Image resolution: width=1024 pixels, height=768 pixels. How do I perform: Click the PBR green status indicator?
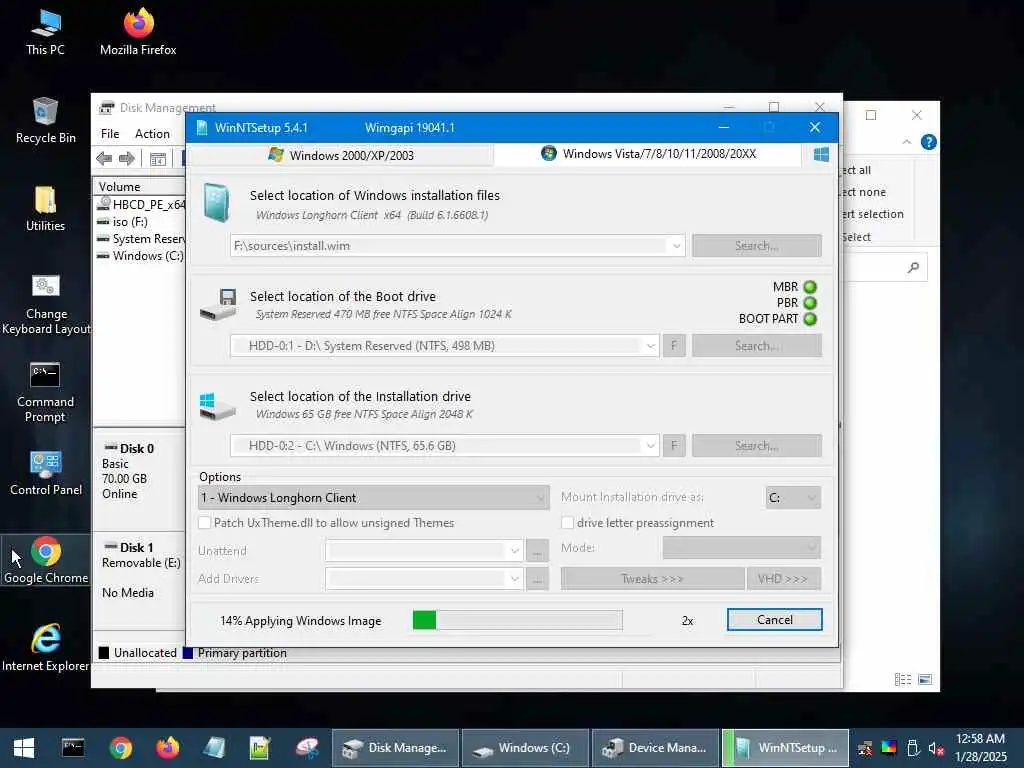[810, 303]
